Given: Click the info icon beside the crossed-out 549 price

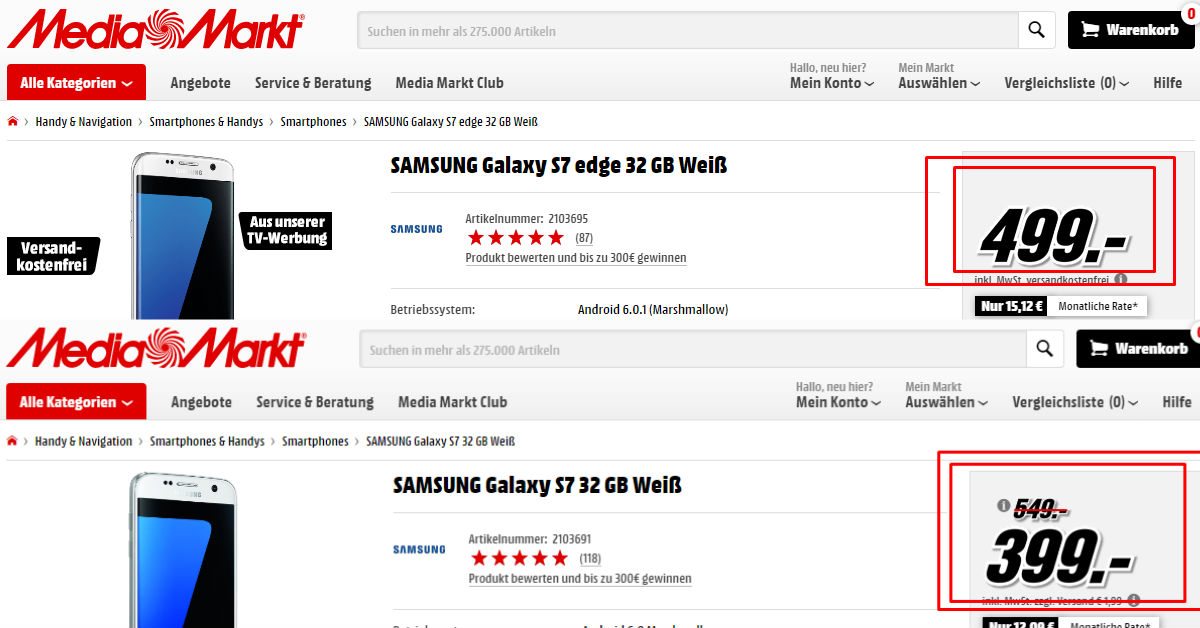Looking at the screenshot, I should pos(1003,505).
